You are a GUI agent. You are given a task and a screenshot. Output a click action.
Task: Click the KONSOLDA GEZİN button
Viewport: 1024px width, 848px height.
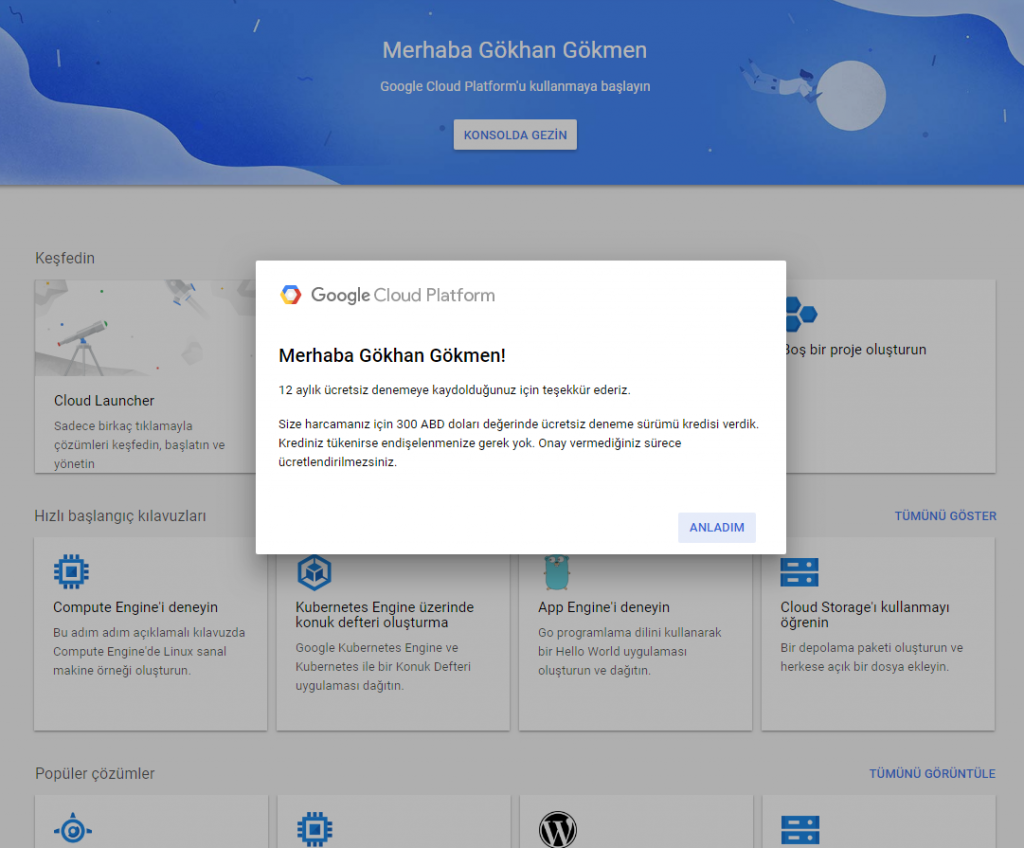point(515,135)
